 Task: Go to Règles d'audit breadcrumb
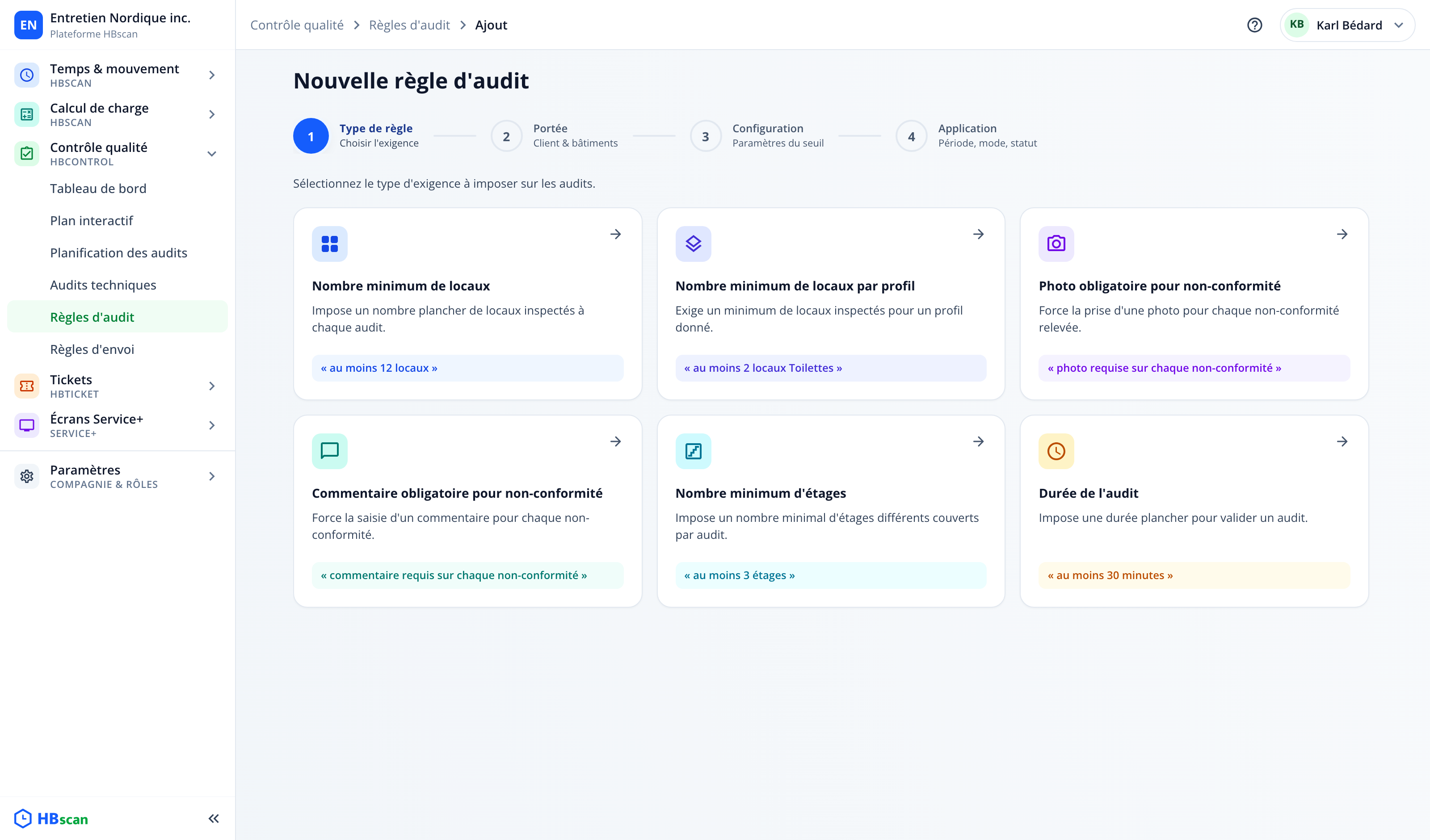click(x=409, y=25)
